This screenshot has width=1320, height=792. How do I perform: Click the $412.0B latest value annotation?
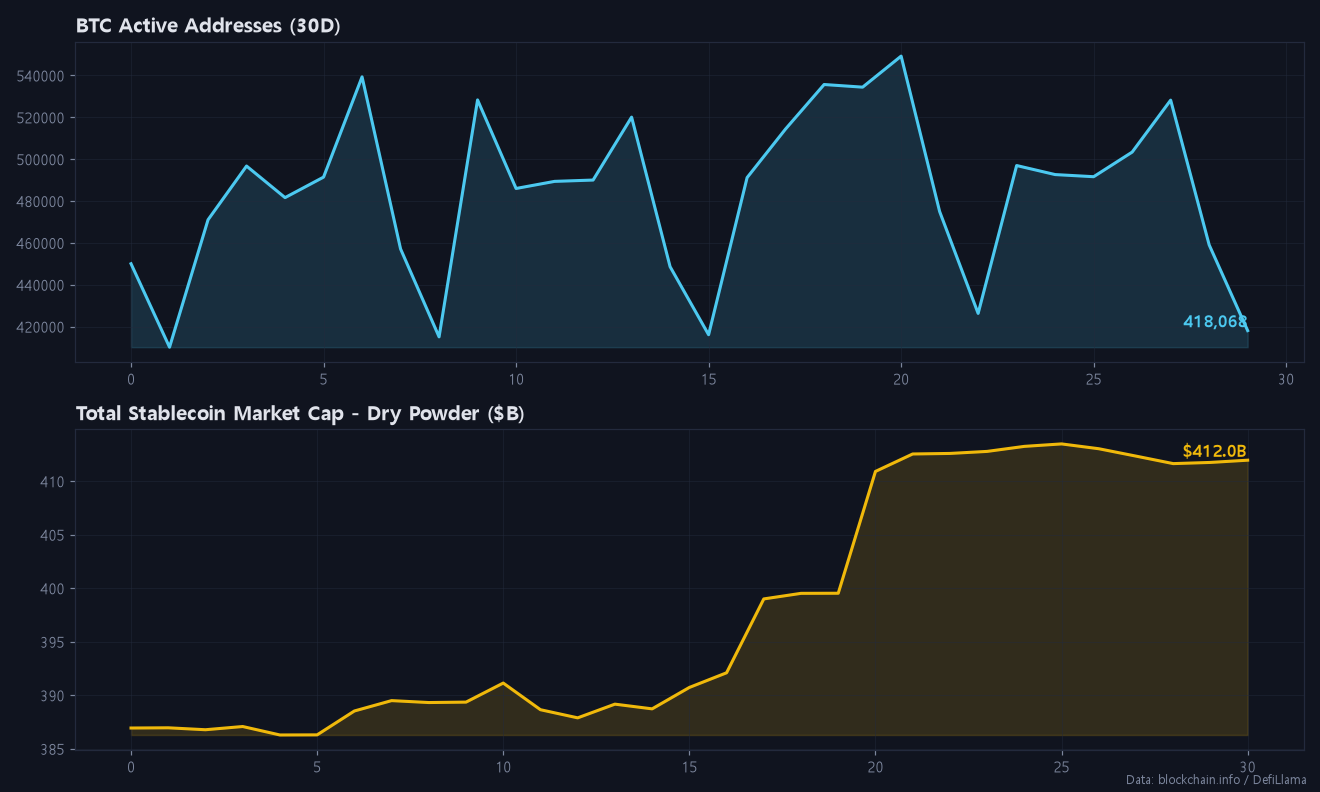coord(1215,451)
